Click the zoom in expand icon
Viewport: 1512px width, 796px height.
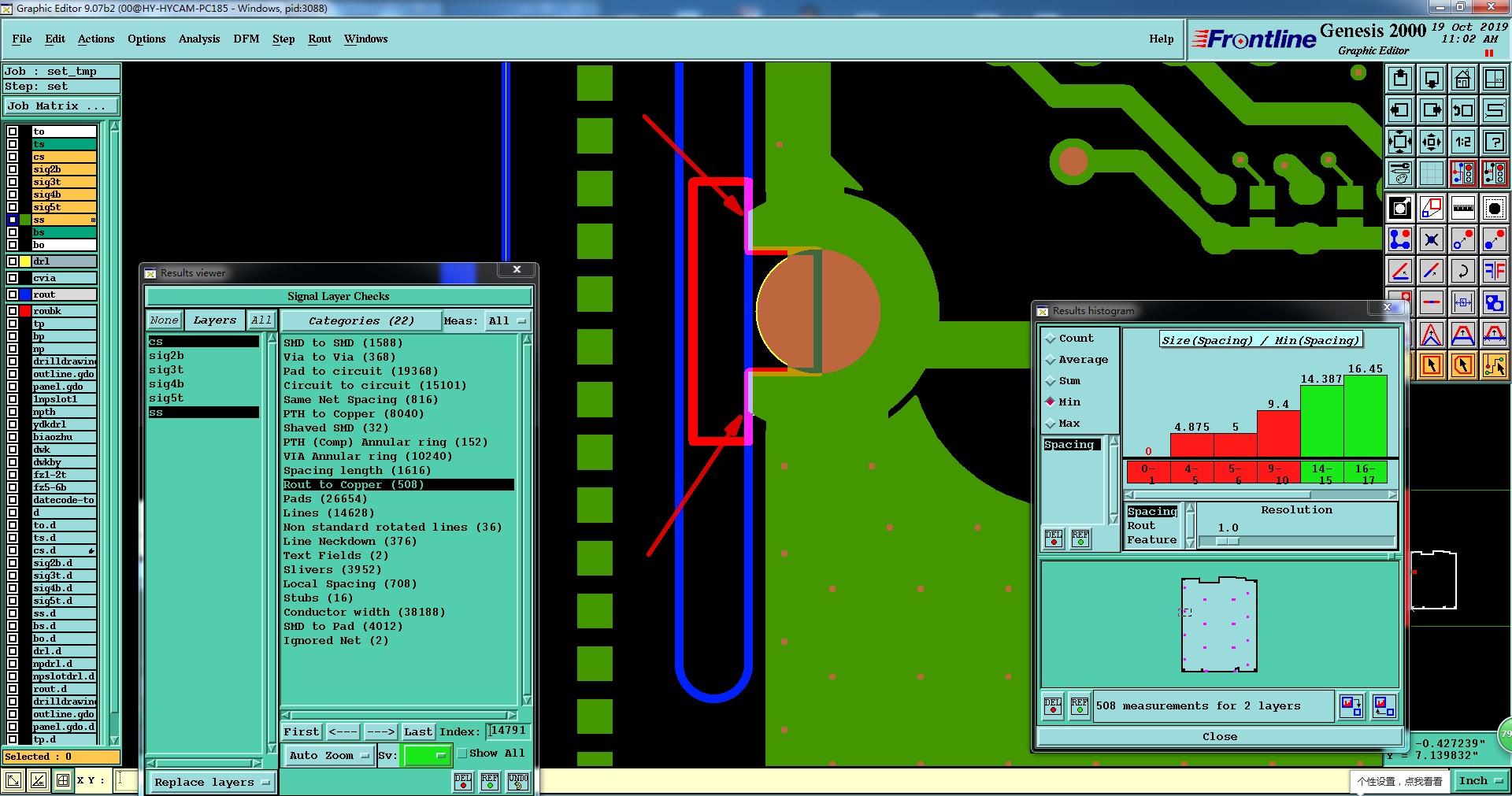(x=1400, y=142)
